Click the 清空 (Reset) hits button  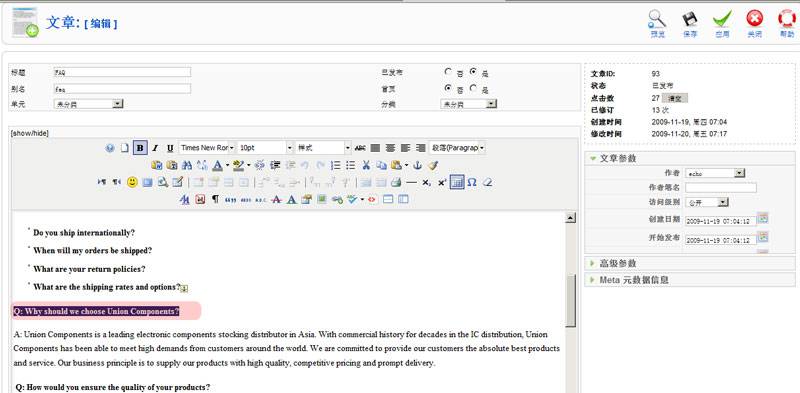pos(674,99)
